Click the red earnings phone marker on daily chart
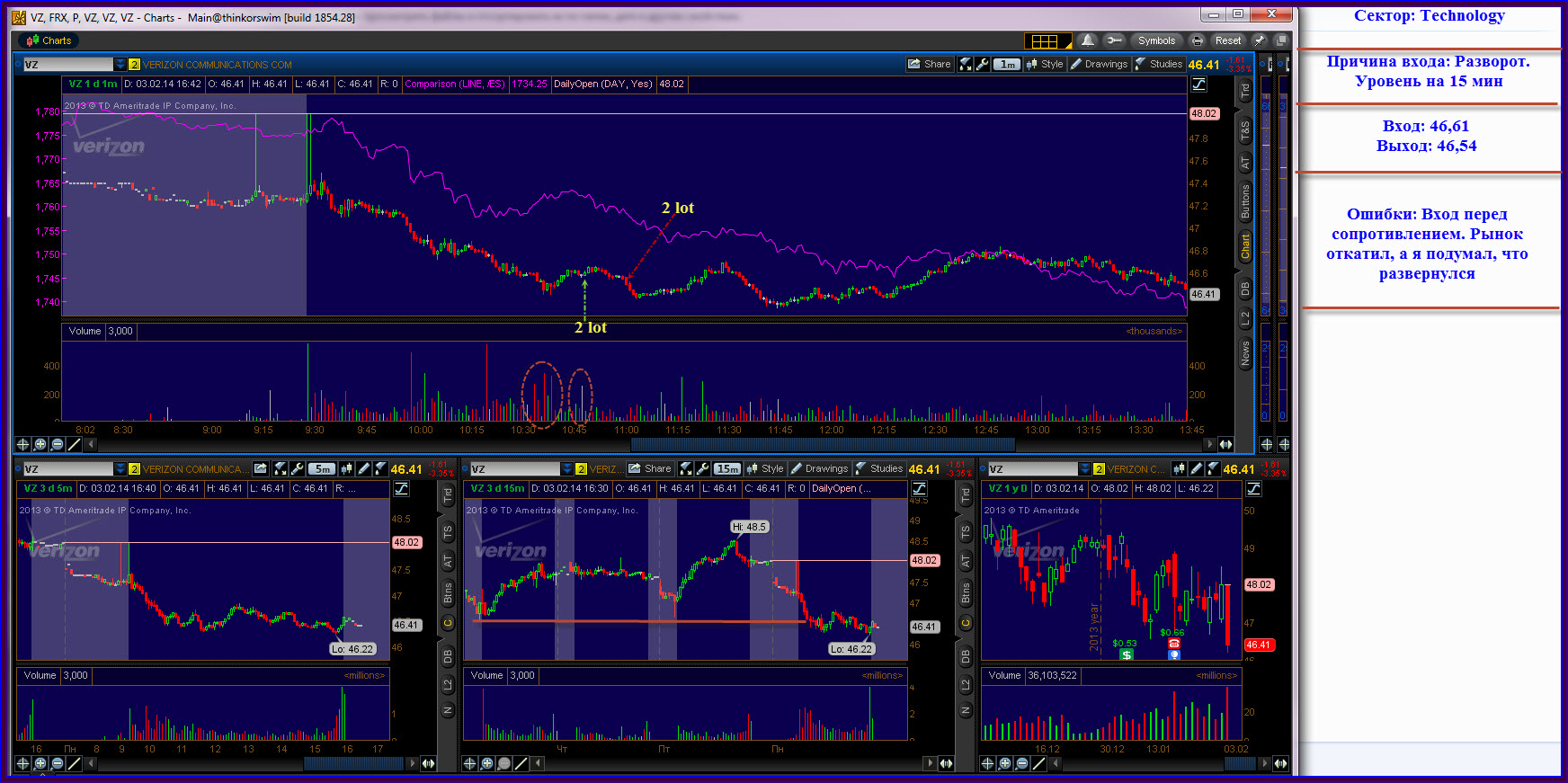 (x=1173, y=644)
